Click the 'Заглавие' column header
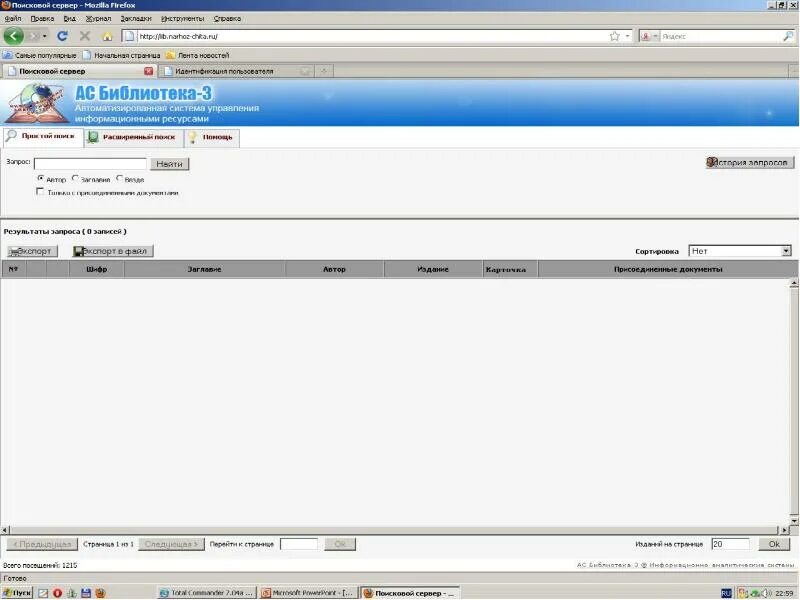This screenshot has width=800, height=600. [x=205, y=269]
